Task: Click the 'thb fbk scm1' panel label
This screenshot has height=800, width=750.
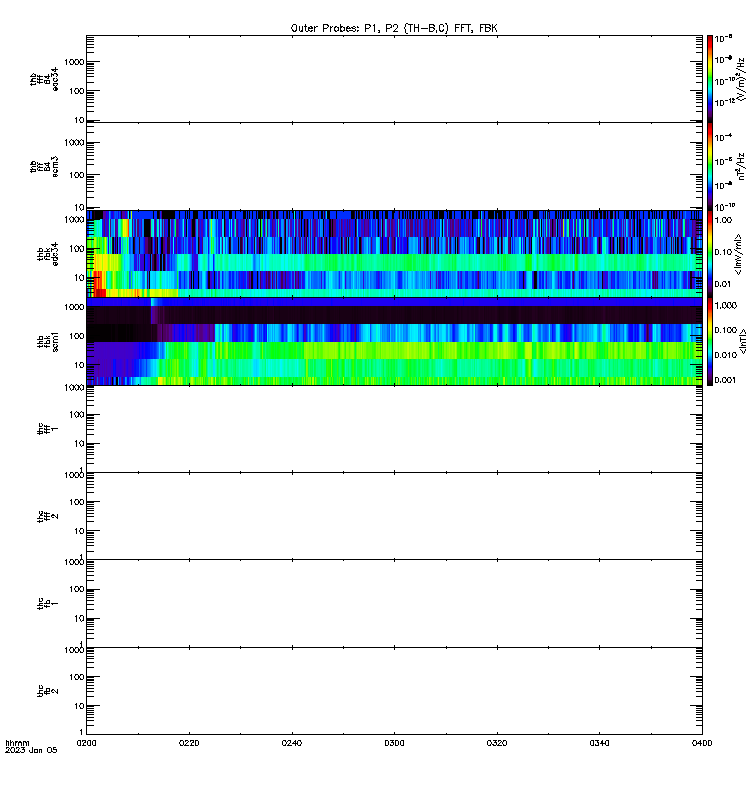Action: click(48, 341)
